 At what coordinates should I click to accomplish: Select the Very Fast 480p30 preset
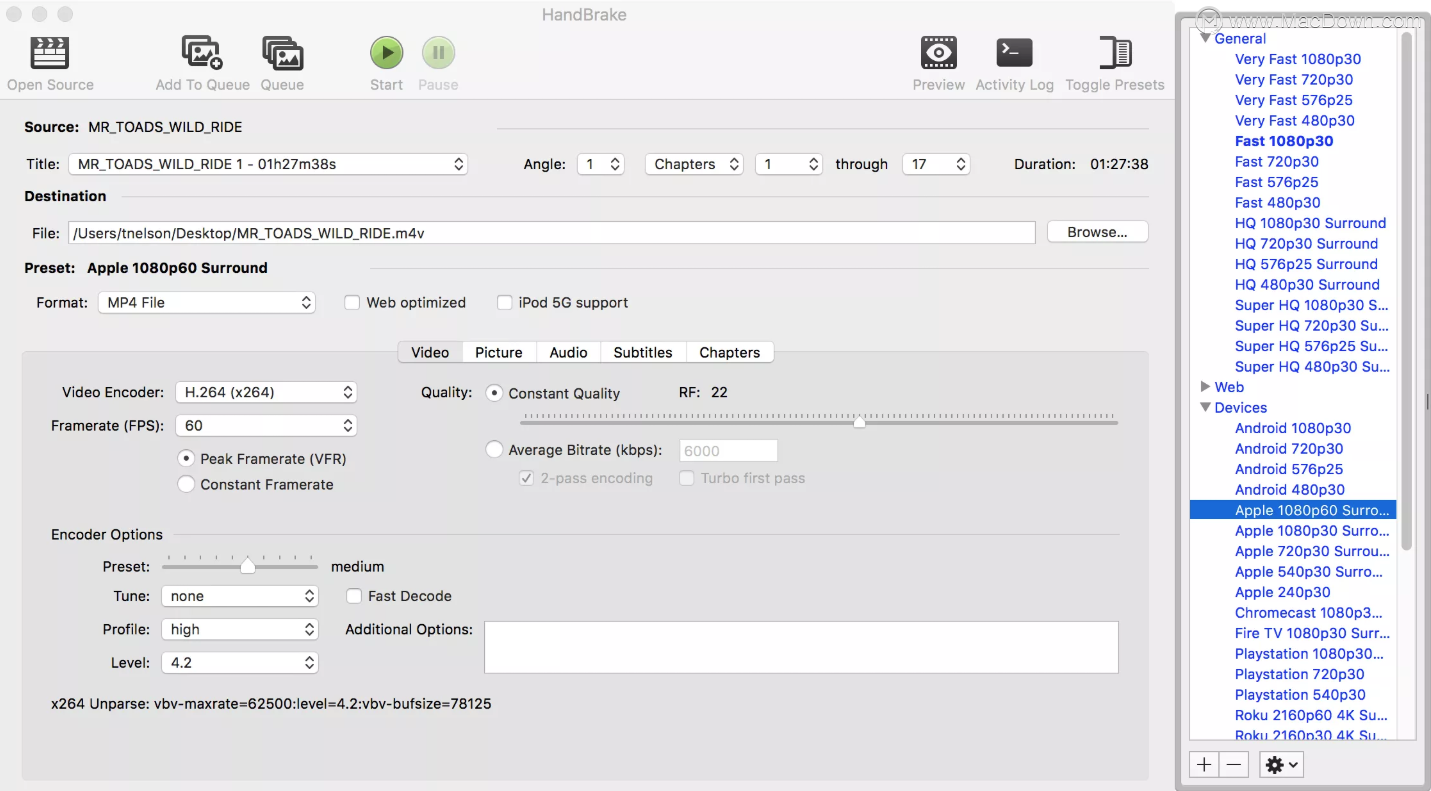1295,120
